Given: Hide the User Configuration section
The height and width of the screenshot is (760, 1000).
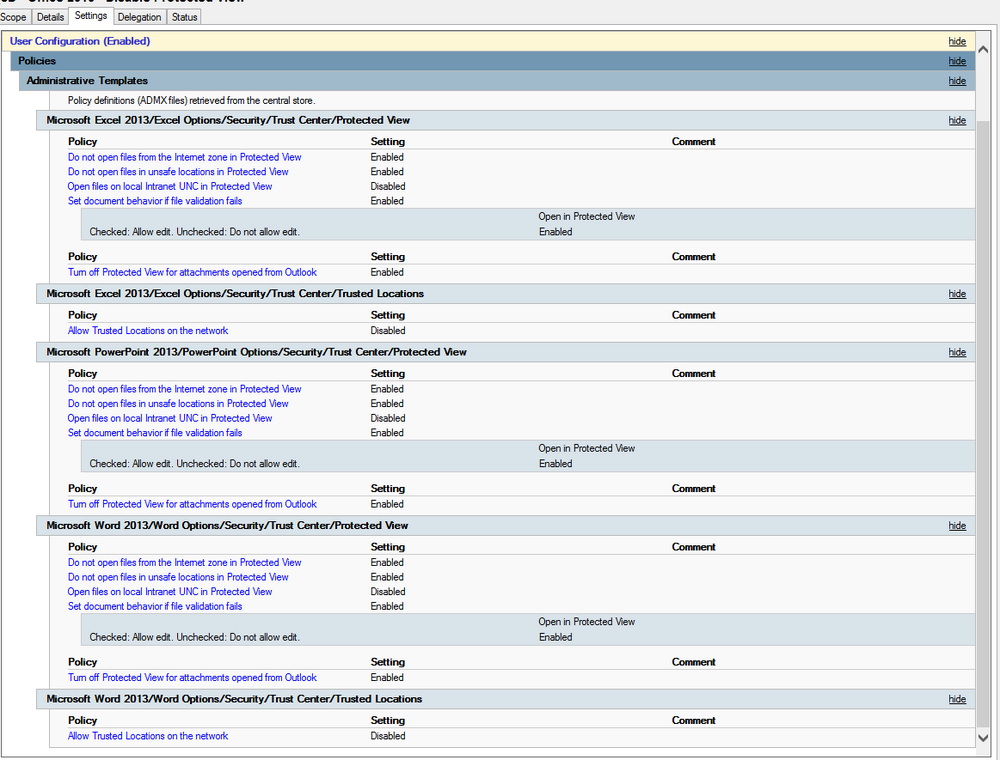Looking at the screenshot, I should pos(957,41).
